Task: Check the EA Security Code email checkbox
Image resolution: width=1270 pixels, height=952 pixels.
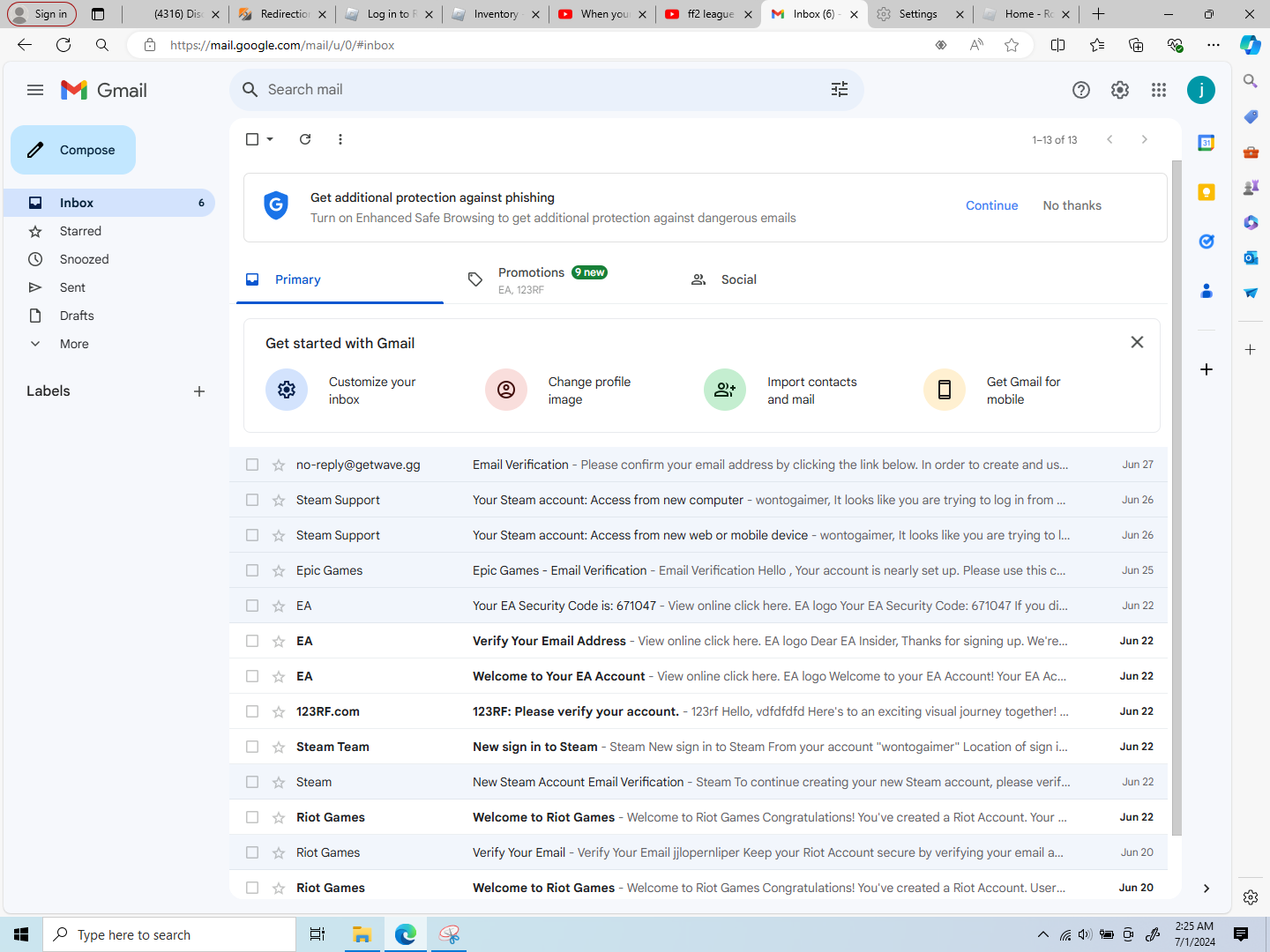Action: pos(252,606)
